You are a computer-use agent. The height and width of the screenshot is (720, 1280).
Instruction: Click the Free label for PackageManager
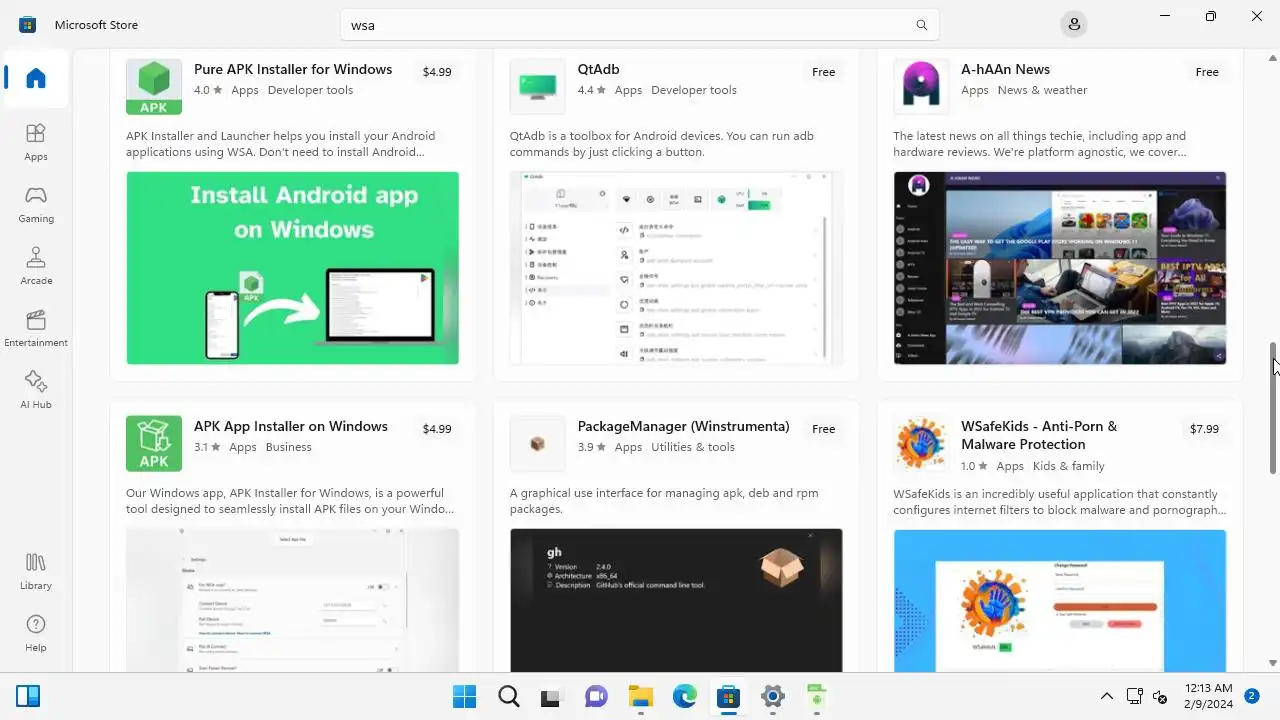824,429
